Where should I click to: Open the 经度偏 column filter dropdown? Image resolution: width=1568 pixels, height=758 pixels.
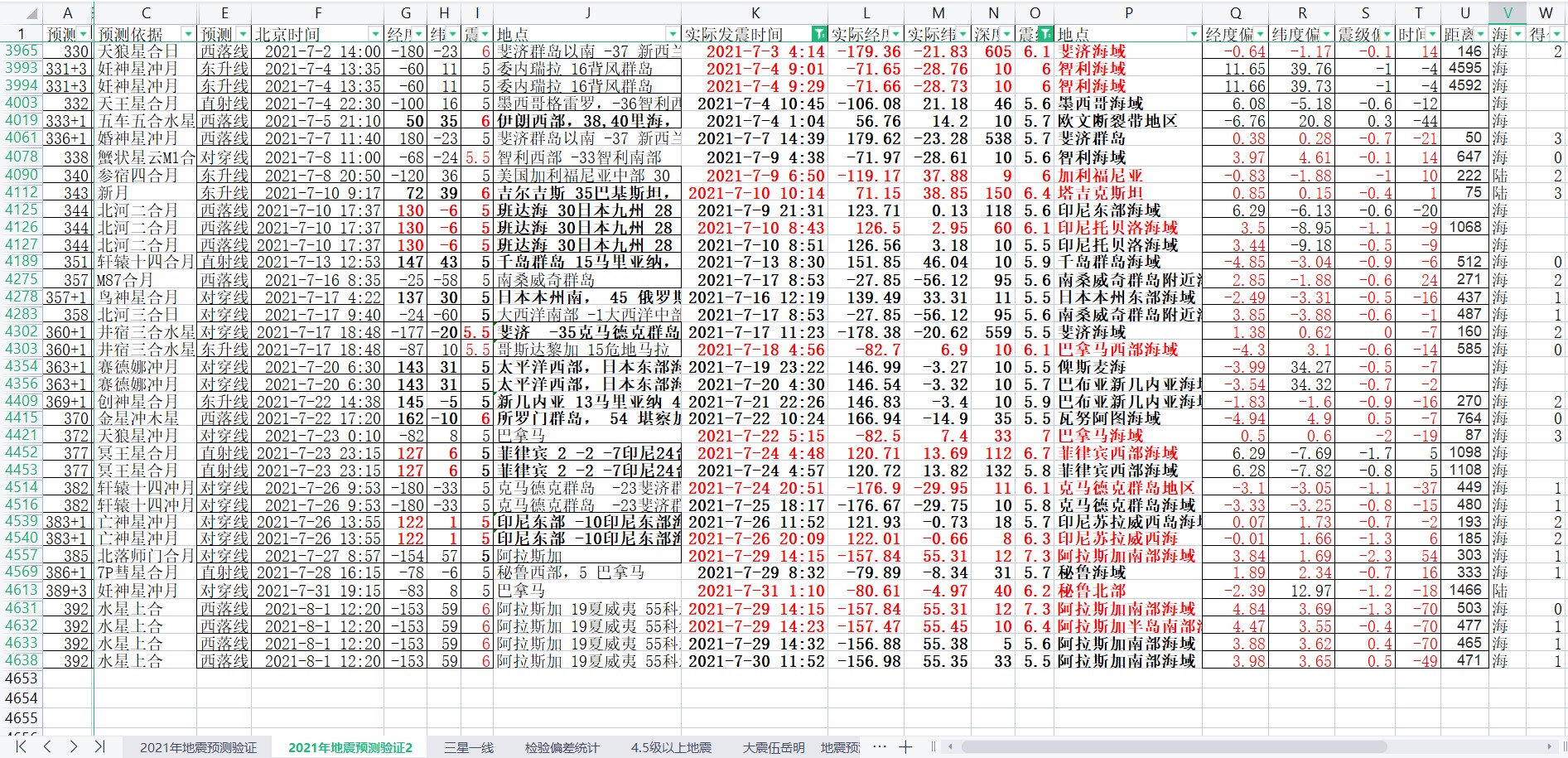point(1261,34)
